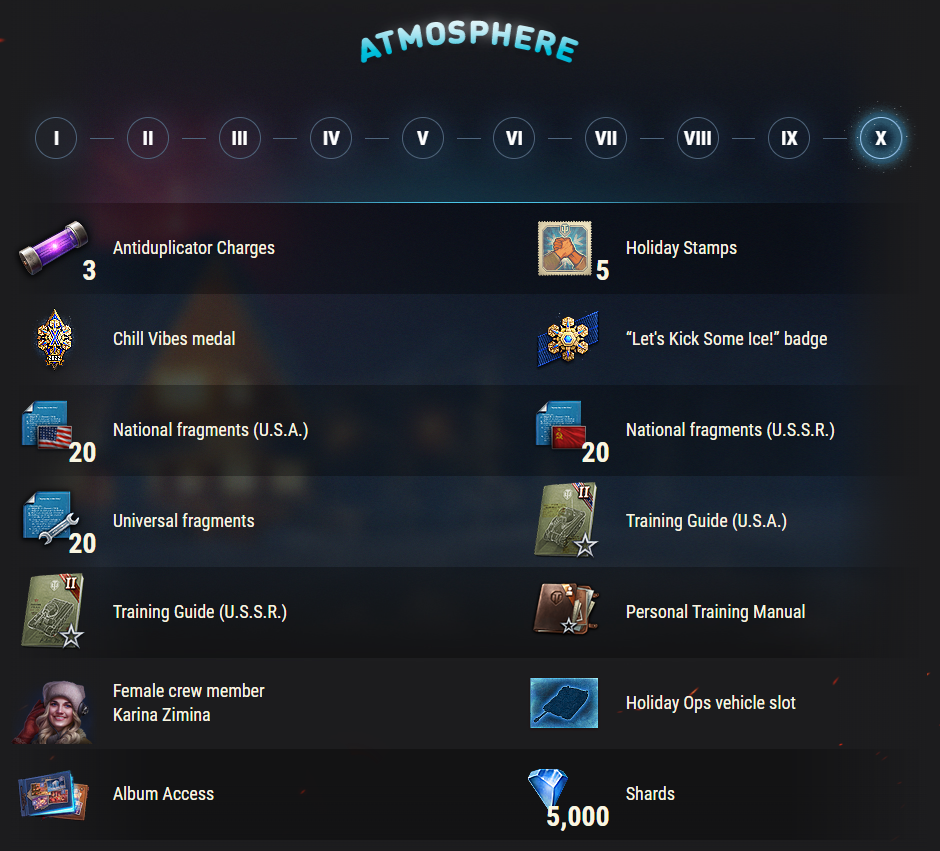Screen dimensions: 940x851
Task: Open the Karina Zimina crew portrait
Action: 53,712
